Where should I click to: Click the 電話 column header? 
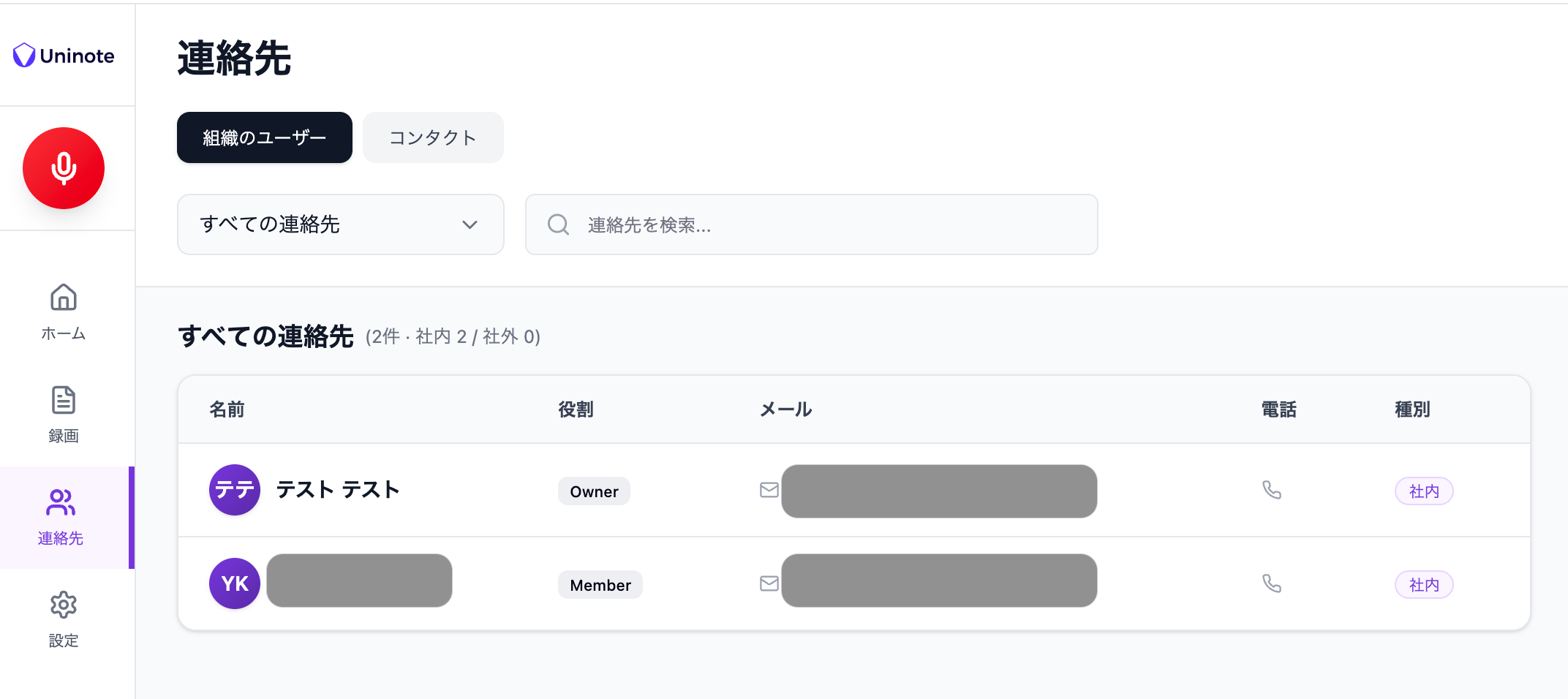coord(1279,409)
